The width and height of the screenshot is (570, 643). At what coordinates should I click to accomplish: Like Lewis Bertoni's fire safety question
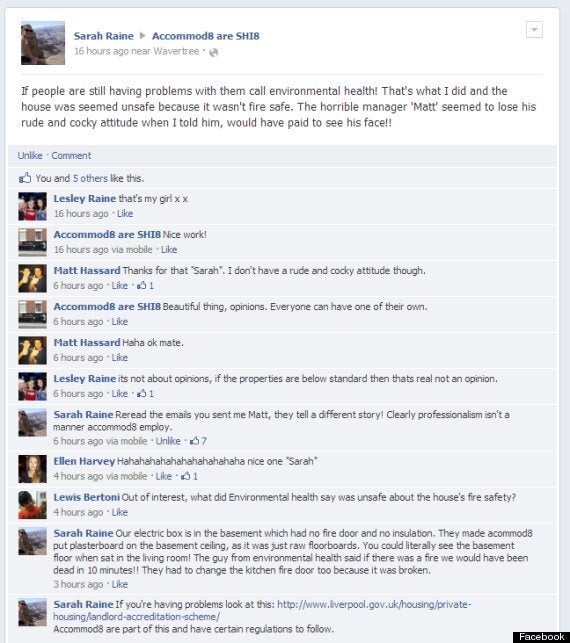(120, 512)
